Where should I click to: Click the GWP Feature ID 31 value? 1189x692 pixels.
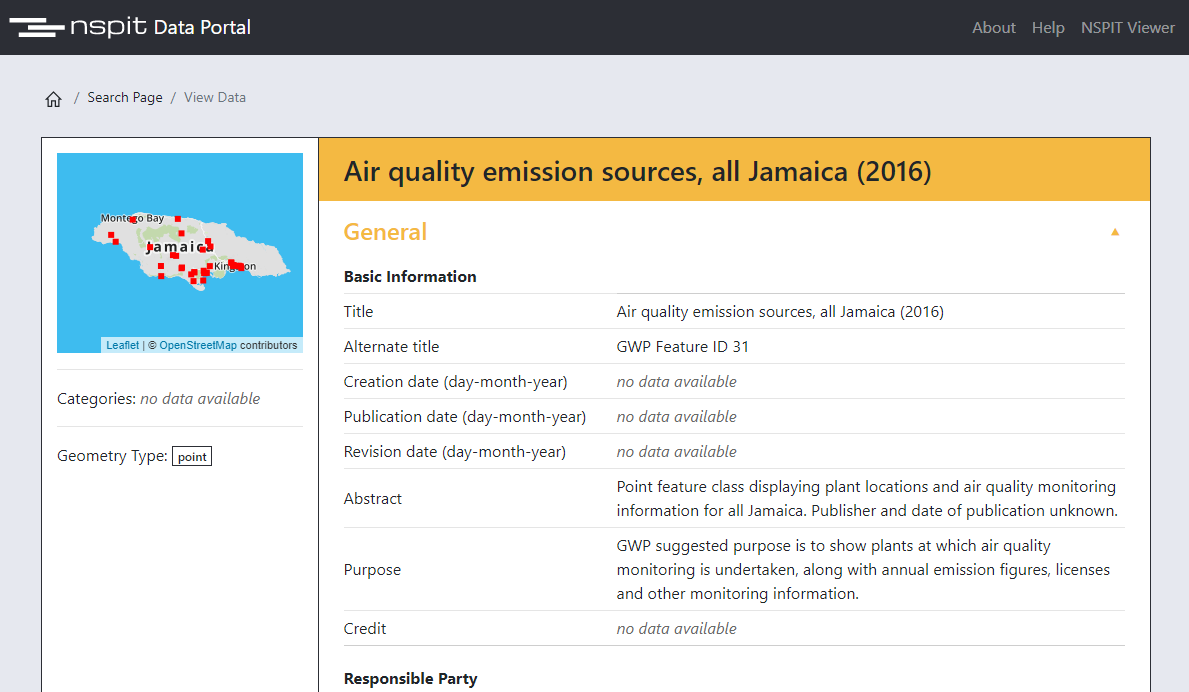(682, 347)
